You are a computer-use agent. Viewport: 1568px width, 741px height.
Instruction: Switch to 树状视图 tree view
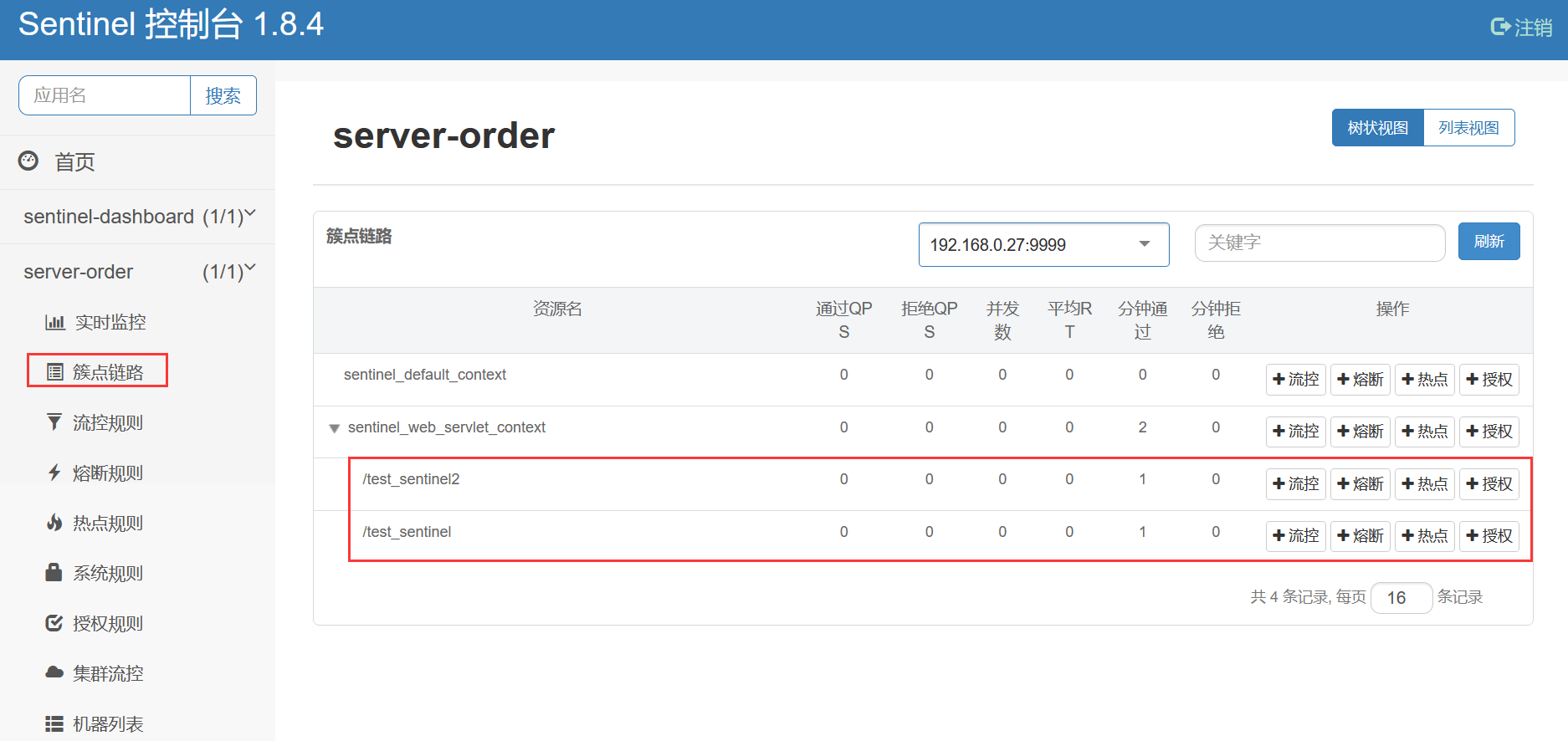pyautogui.click(x=1377, y=128)
